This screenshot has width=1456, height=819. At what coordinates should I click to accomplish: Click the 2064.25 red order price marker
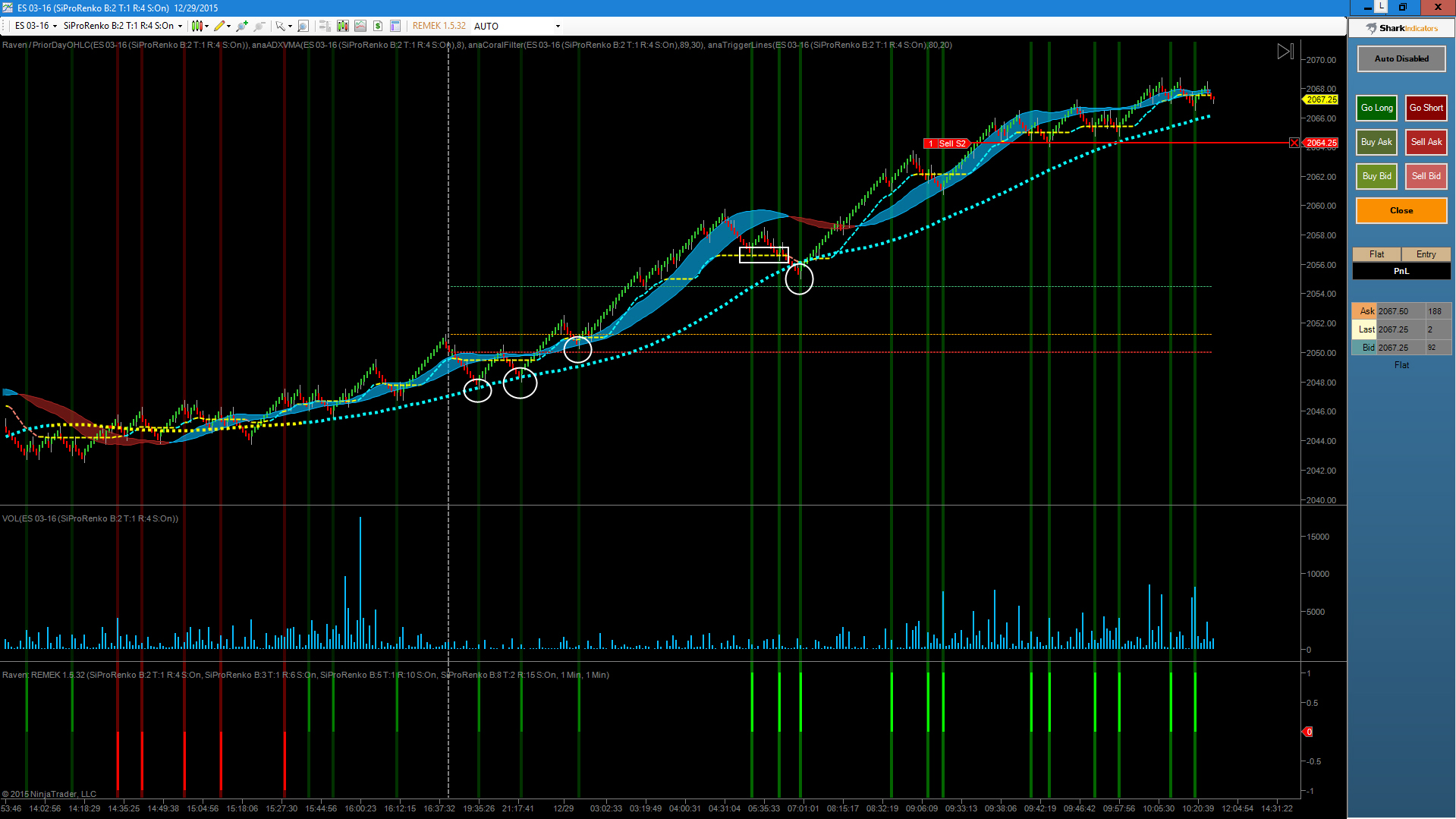pyautogui.click(x=1321, y=143)
